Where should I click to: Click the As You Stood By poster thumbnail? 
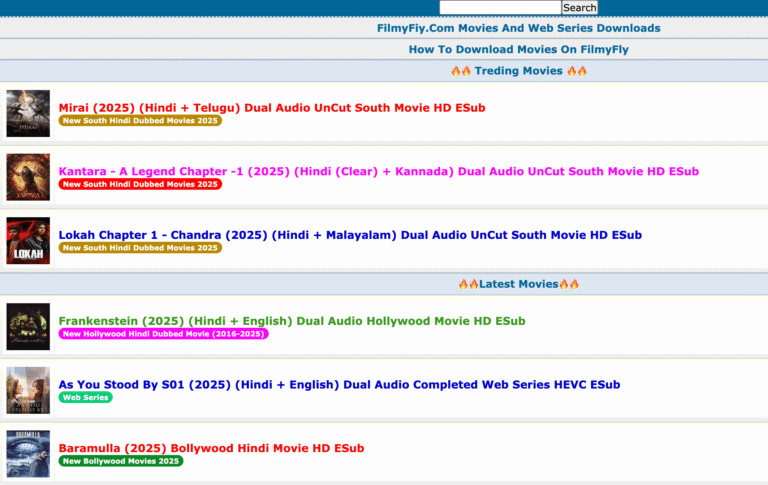(28, 391)
